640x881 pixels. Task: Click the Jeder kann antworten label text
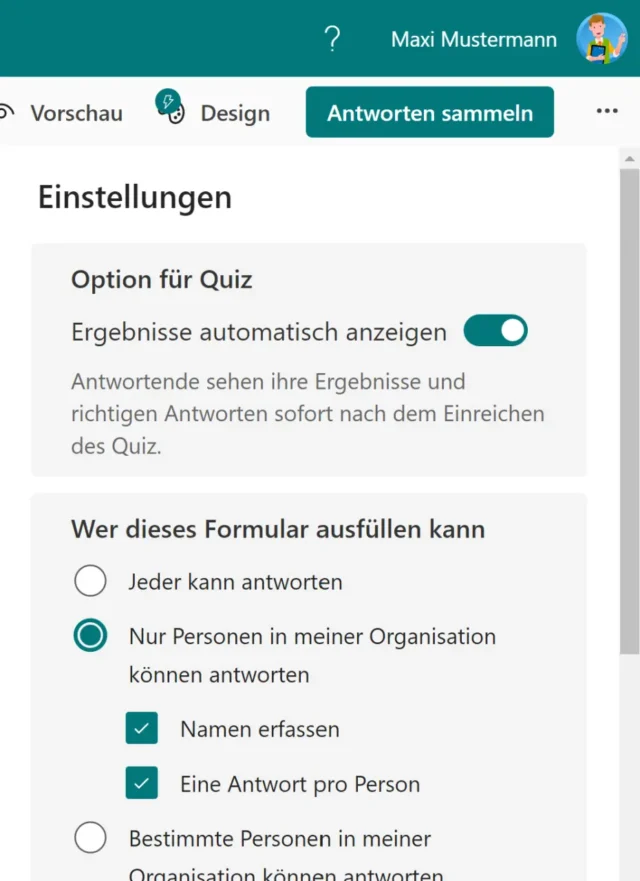click(235, 581)
